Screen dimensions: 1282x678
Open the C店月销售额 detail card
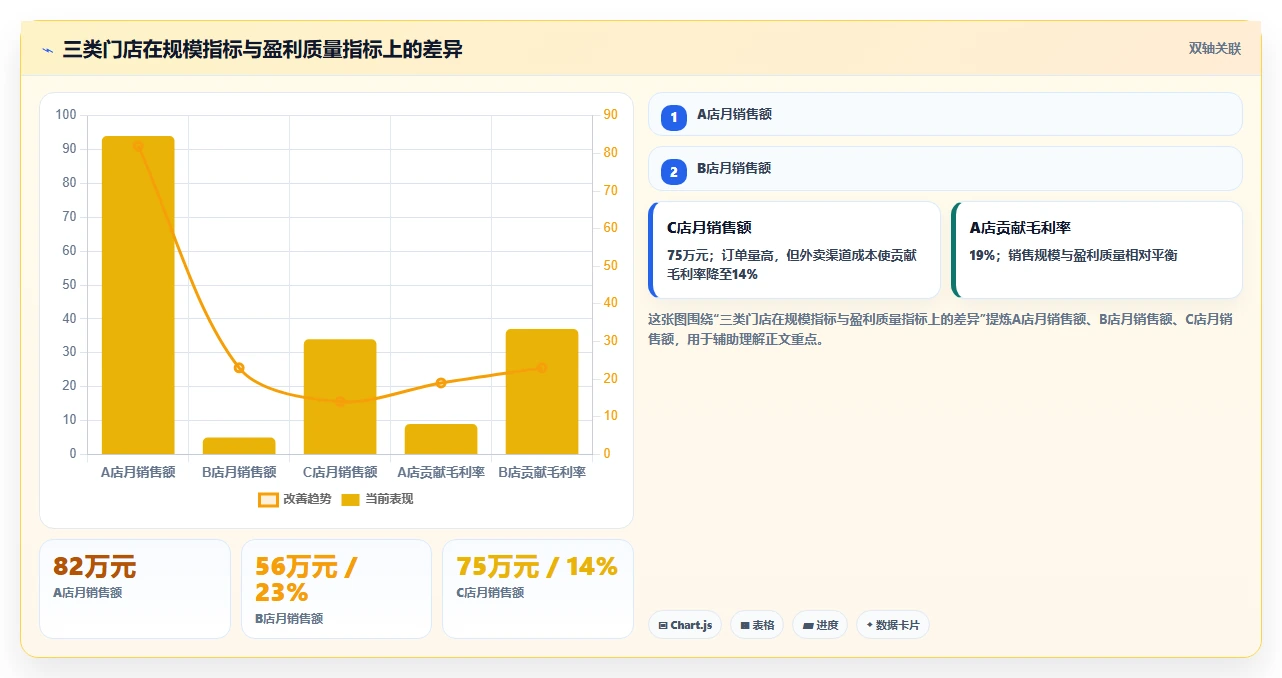pos(794,250)
